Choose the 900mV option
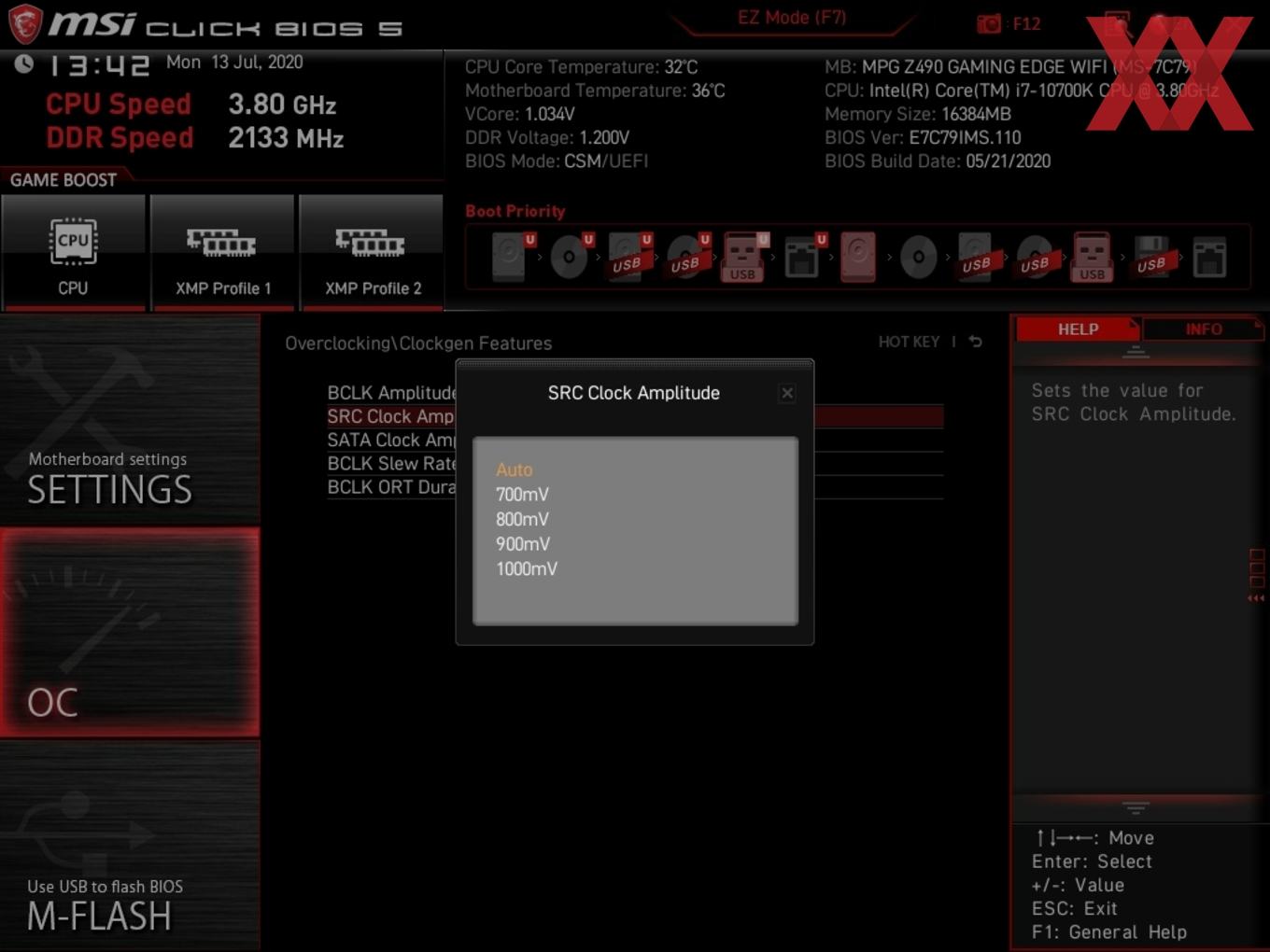Screen dimensions: 1270x952 click(522, 544)
